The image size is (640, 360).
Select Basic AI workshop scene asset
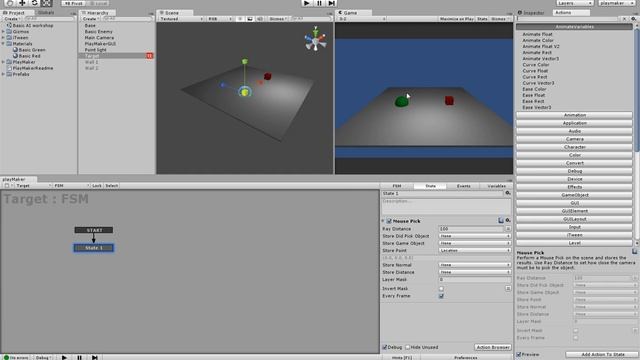click(29, 25)
